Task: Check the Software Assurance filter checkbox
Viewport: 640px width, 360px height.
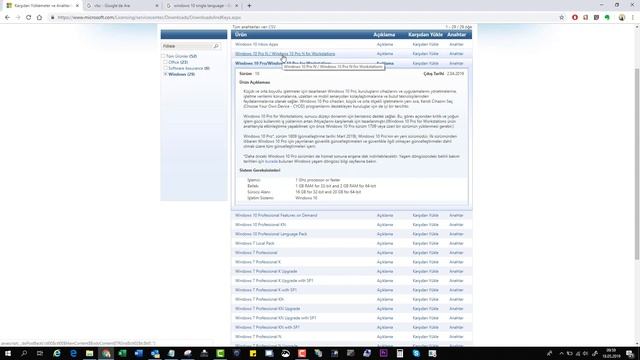Action: [x=166, y=69]
